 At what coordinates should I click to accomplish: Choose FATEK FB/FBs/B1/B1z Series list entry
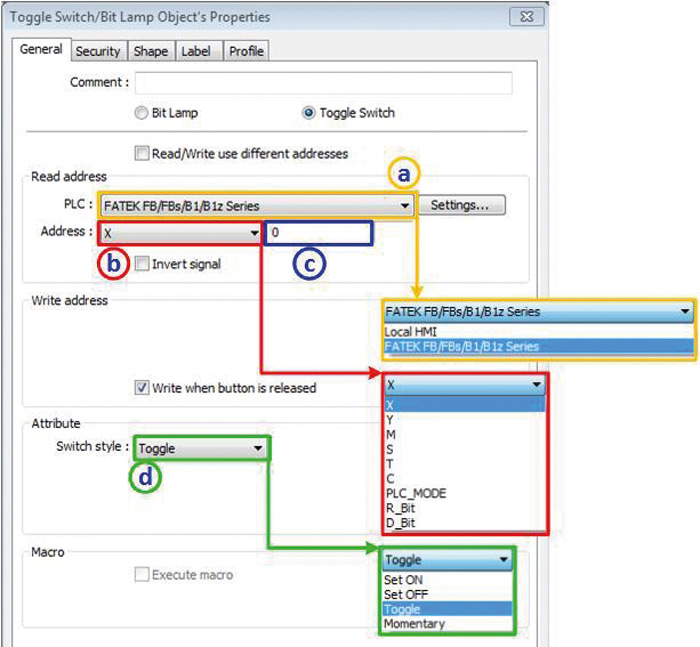click(x=538, y=346)
